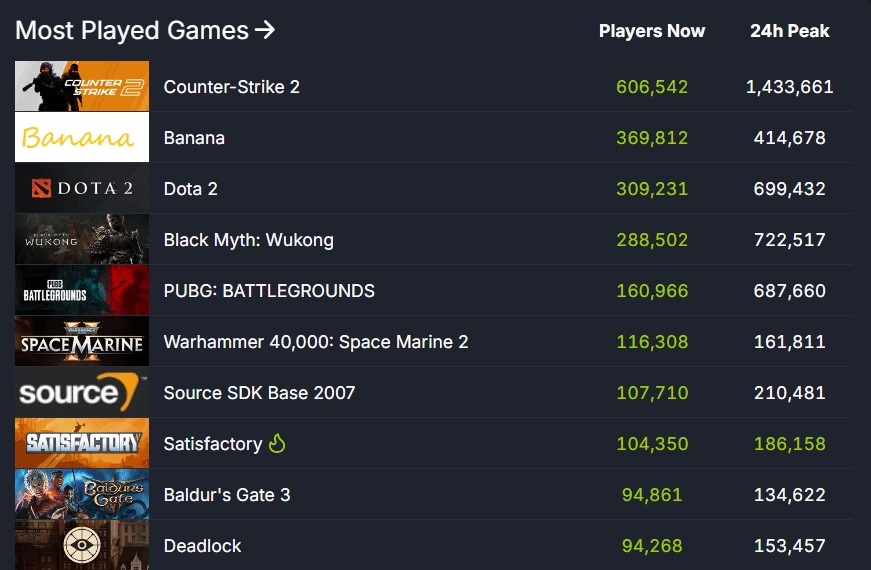This screenshot has width=871, height=570.
Task: Open the Most Played Games heading link
Action: [145, 31]
